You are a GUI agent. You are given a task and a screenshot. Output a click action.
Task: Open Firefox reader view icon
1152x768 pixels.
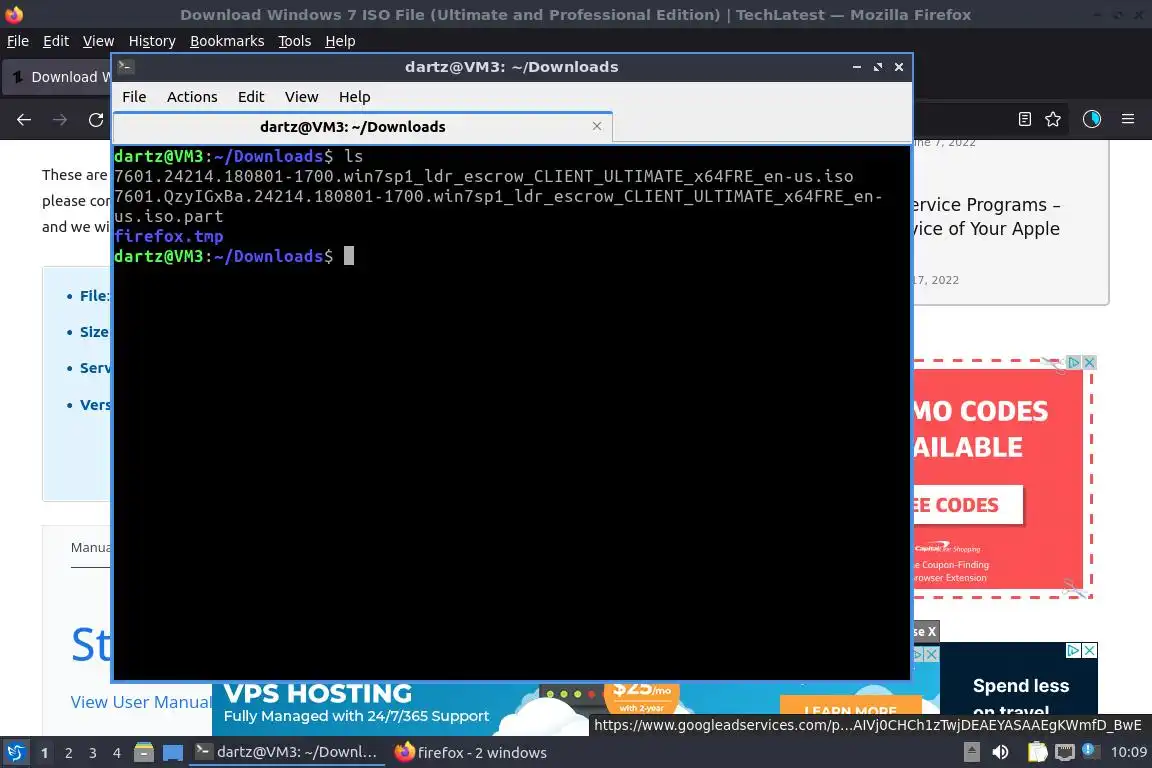[x=1025, y=119]
